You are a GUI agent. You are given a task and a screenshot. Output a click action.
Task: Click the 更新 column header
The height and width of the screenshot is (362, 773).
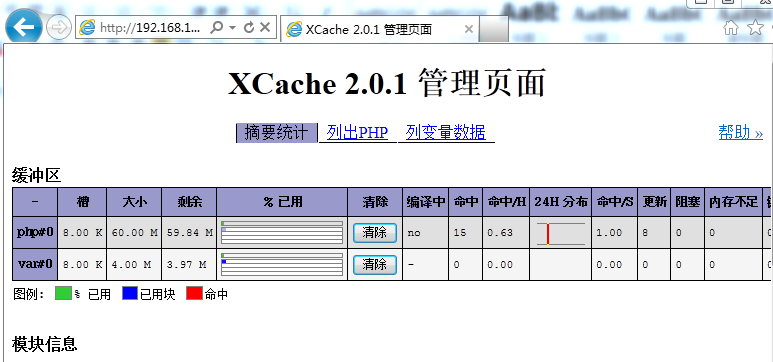click(654, 202)
